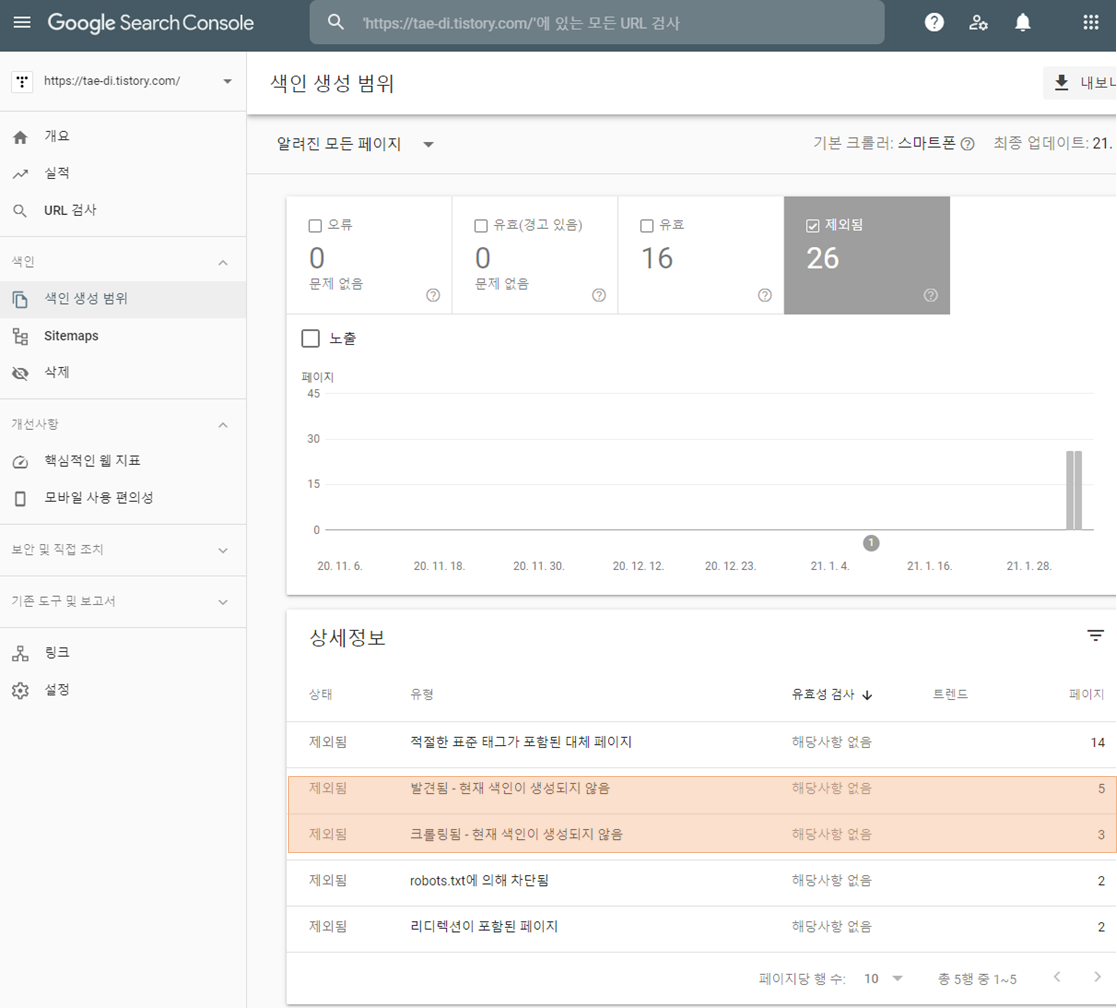This screenshot has width=1117, height=1008.
Task: Open the Google apps grid menu
Action: tap(1092, 22)
